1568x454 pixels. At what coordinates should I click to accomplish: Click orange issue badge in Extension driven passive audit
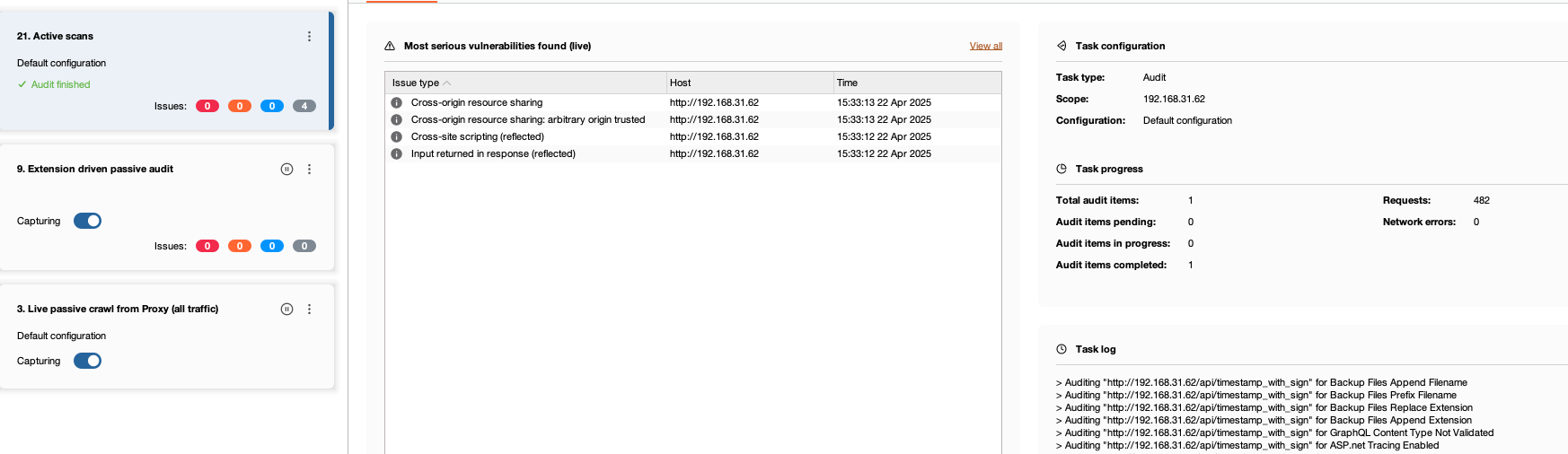point(240,246)
